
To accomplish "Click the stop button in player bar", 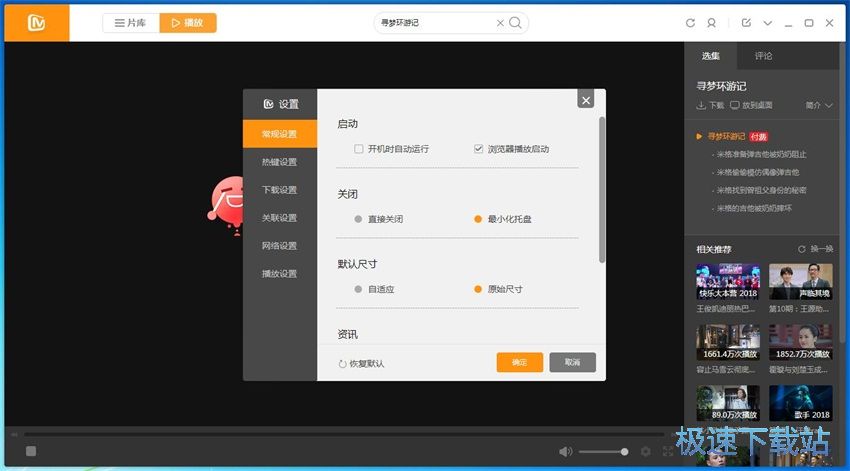I will point(31,451).
